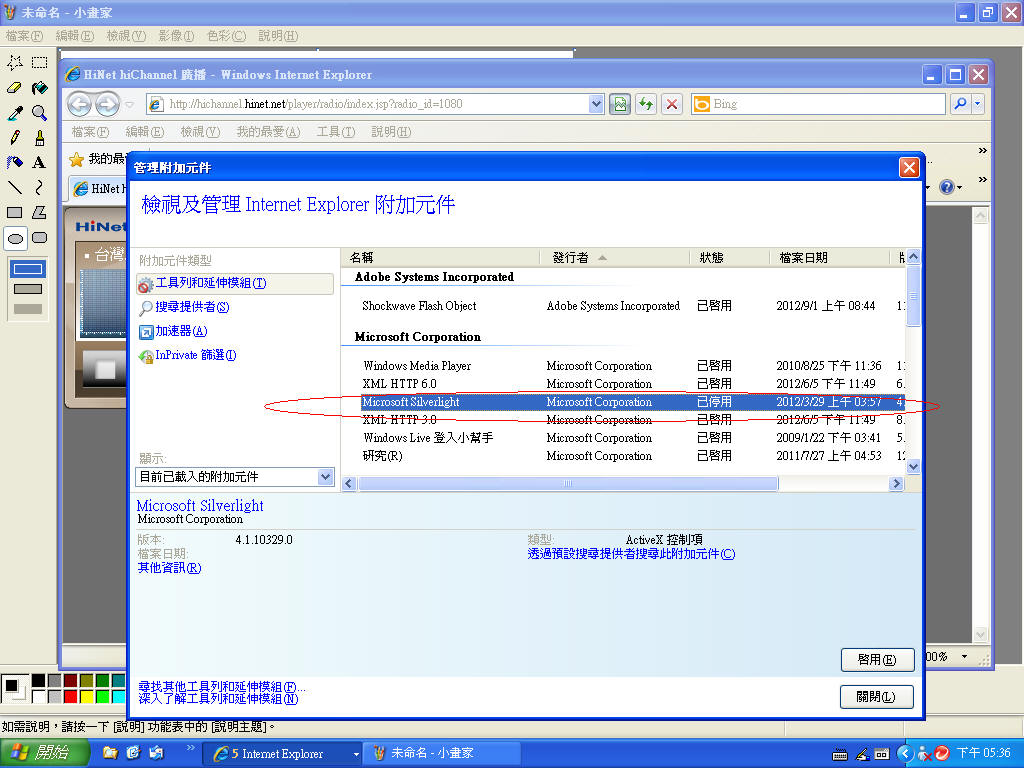Viewport: 1024px width, 768px height.
Task: Select the Airbrush spray tool
Action: point(14,163)
